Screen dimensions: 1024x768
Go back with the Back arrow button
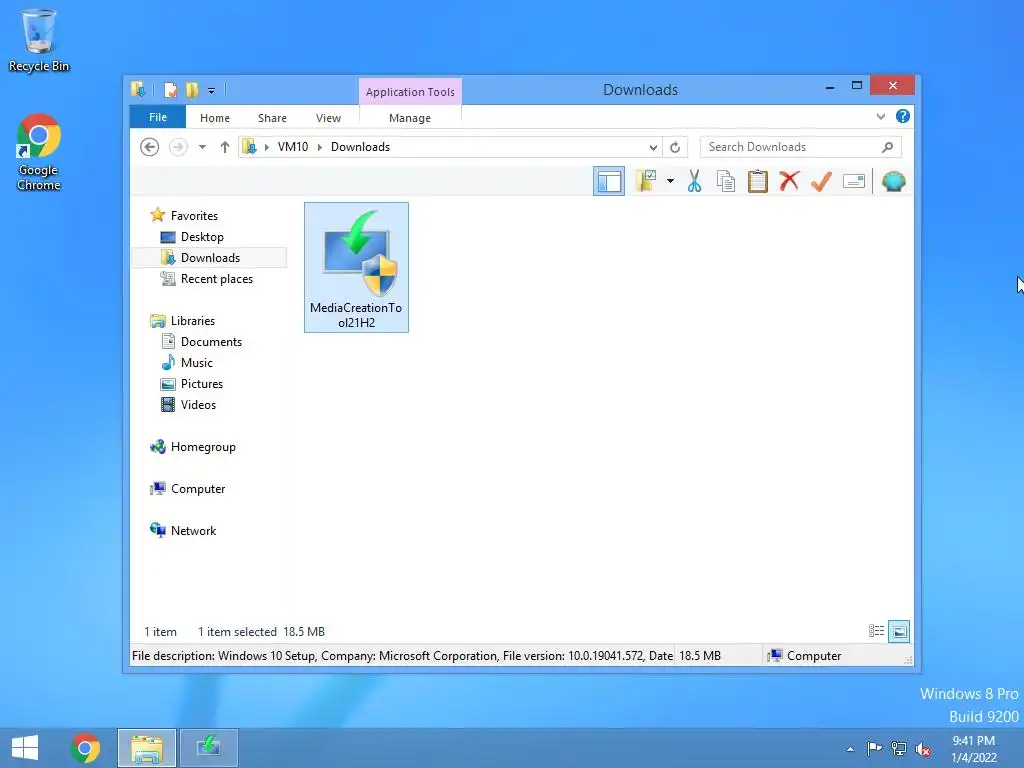pos(150,147)
